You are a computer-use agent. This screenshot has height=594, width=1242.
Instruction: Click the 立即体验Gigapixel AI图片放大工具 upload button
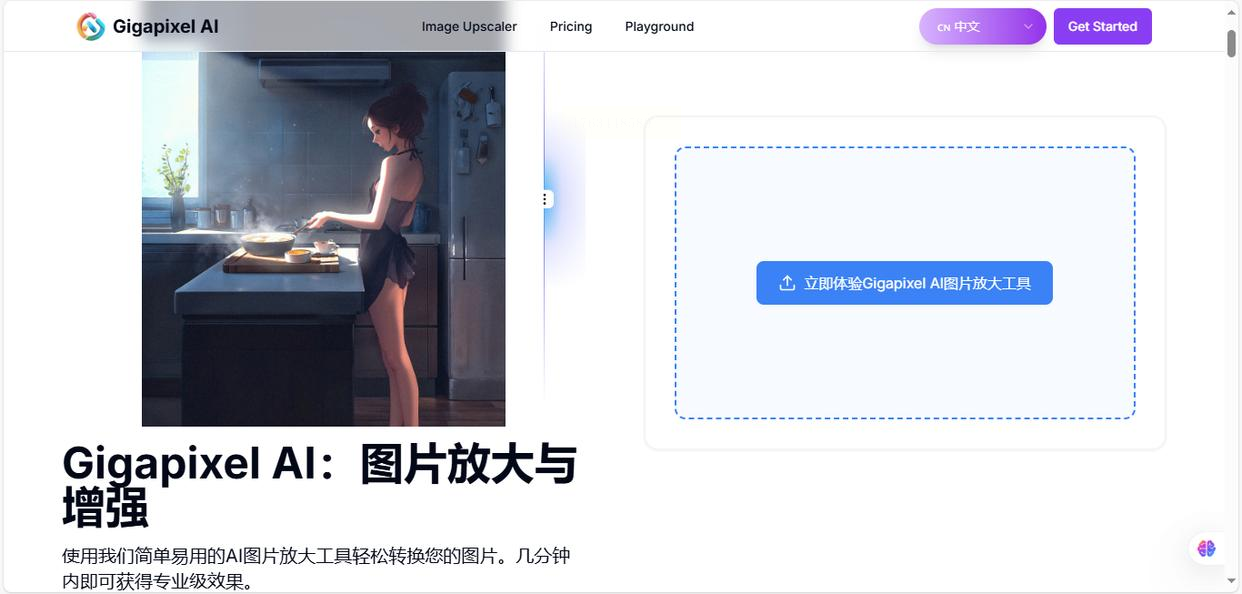(904, 283)
